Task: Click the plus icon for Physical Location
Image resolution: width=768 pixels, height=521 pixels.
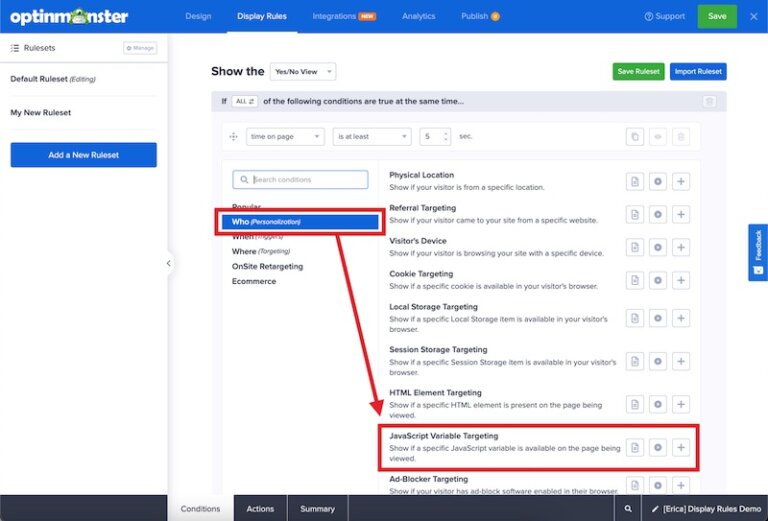Action: coord(681,181)
